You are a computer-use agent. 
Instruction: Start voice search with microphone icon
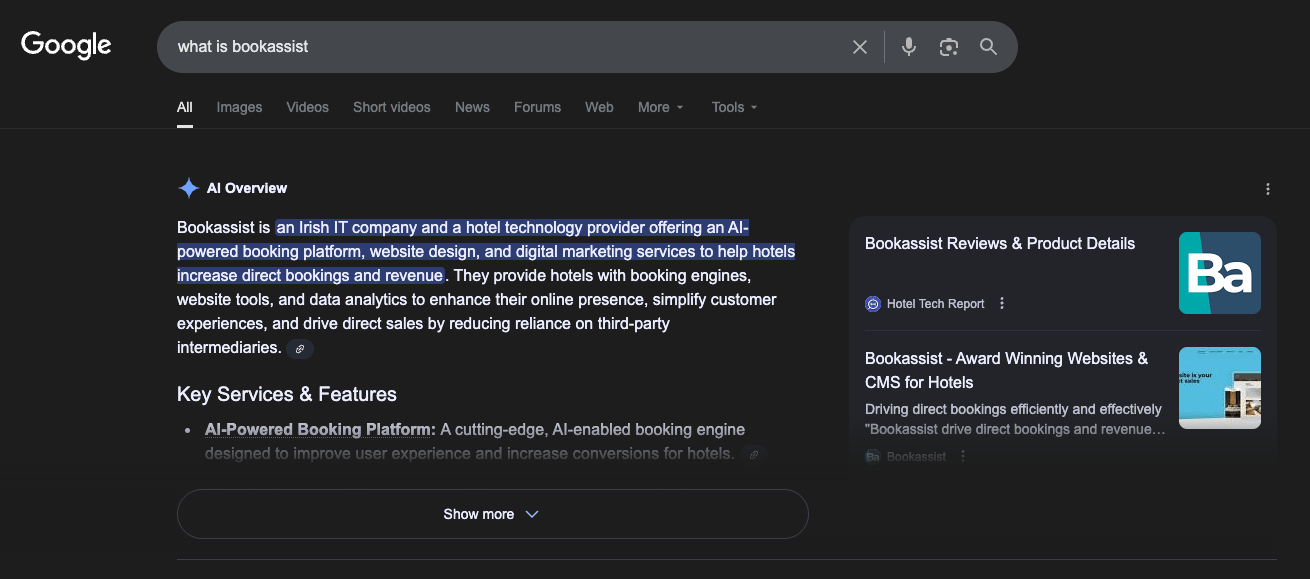click(908, 47)
